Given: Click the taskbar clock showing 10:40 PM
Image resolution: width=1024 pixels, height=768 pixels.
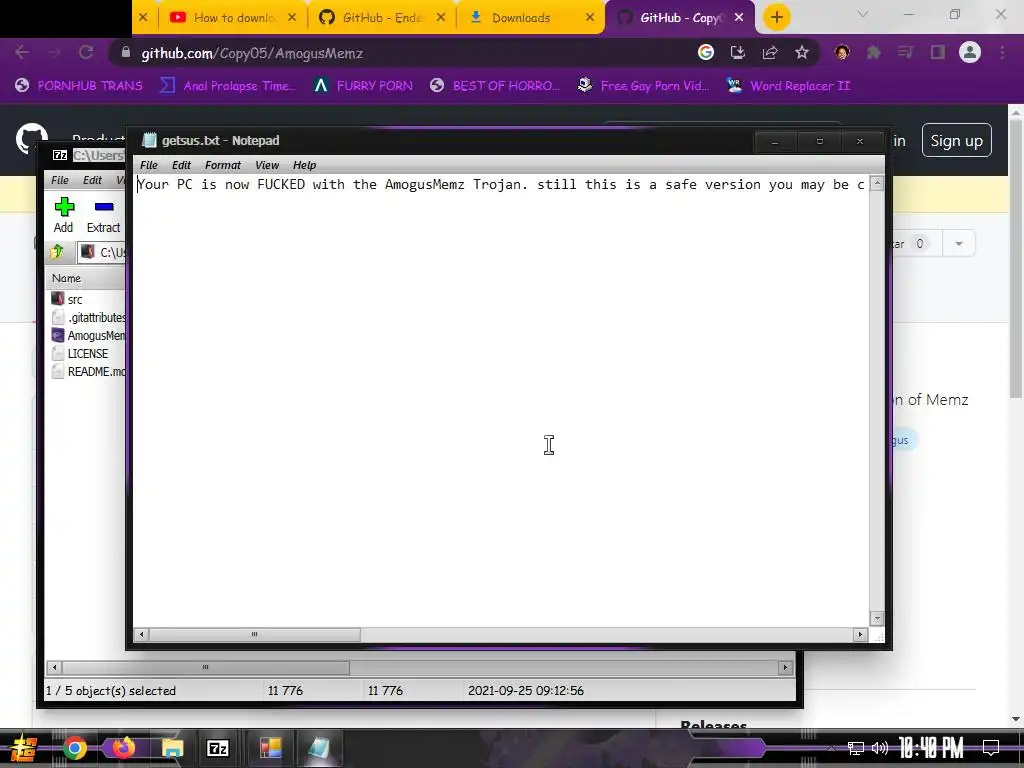Looking at the screenshot, I should (x=931, y=748).
